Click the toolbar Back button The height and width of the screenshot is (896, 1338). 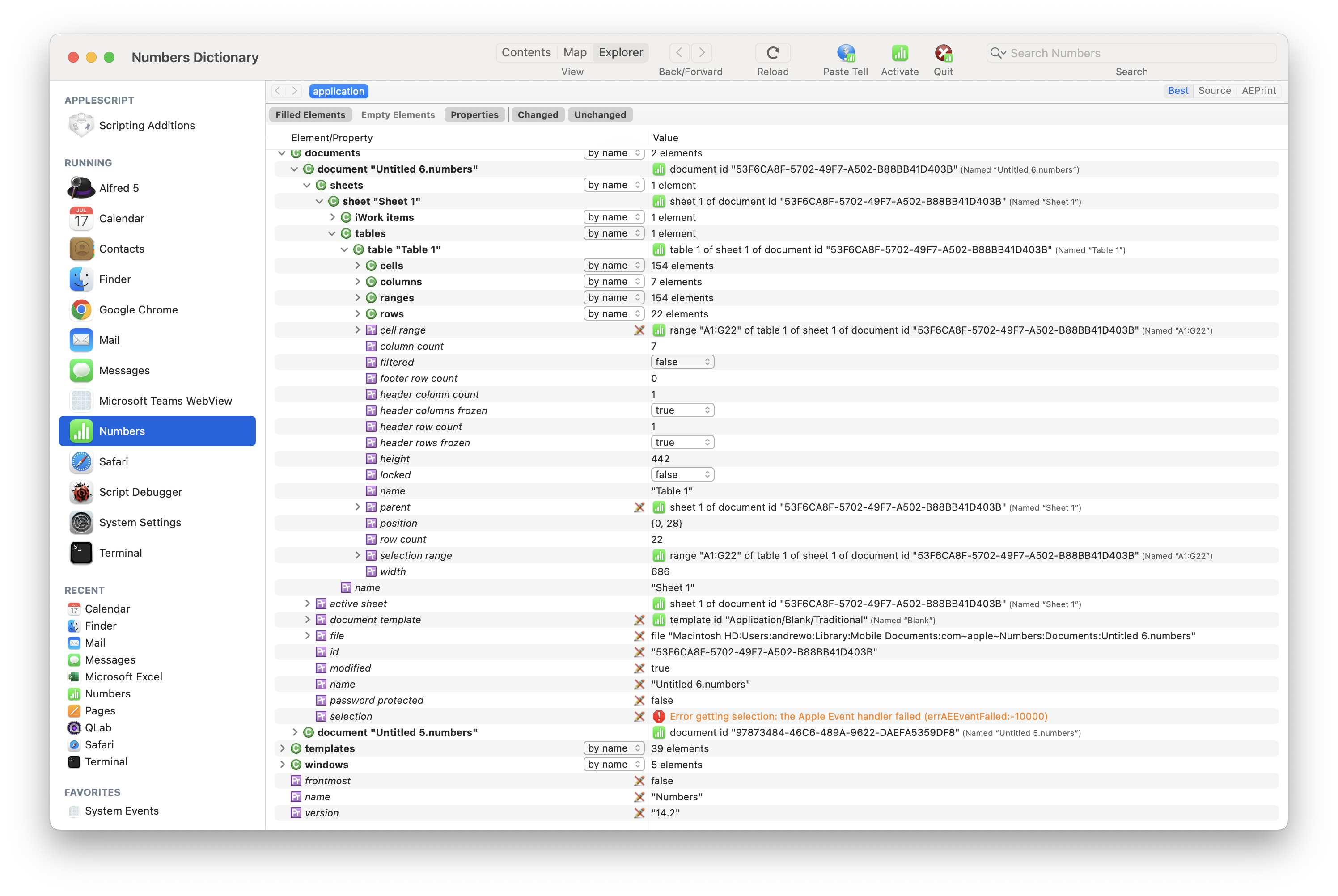(x=679, y=53)
